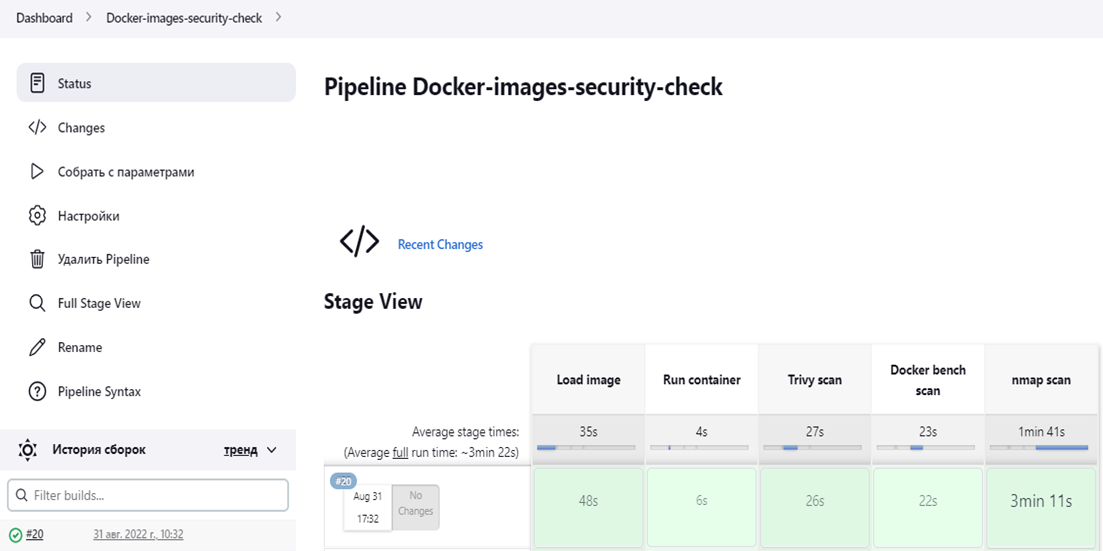The image size is (1103, 551).
Task: Click the Trivy scan column header
Action: click(815, 380)
